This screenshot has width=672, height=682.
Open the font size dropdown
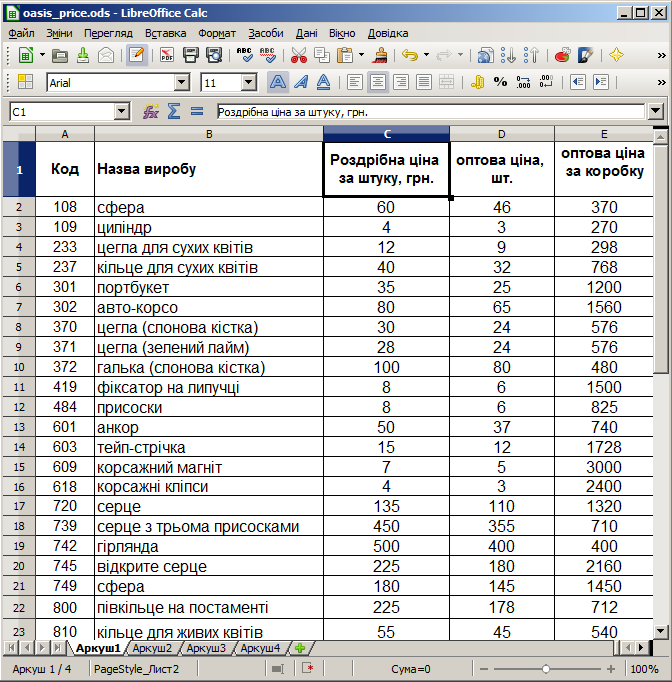[248, 82]
